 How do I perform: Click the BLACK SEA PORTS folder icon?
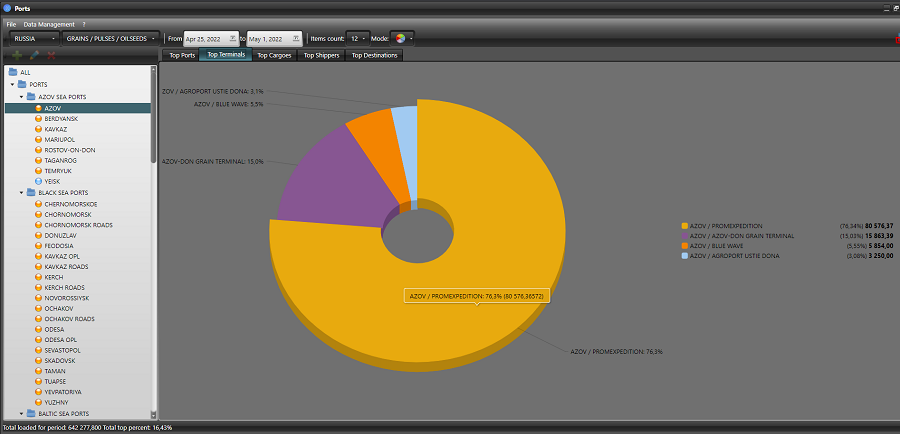[x=31, y=192]
